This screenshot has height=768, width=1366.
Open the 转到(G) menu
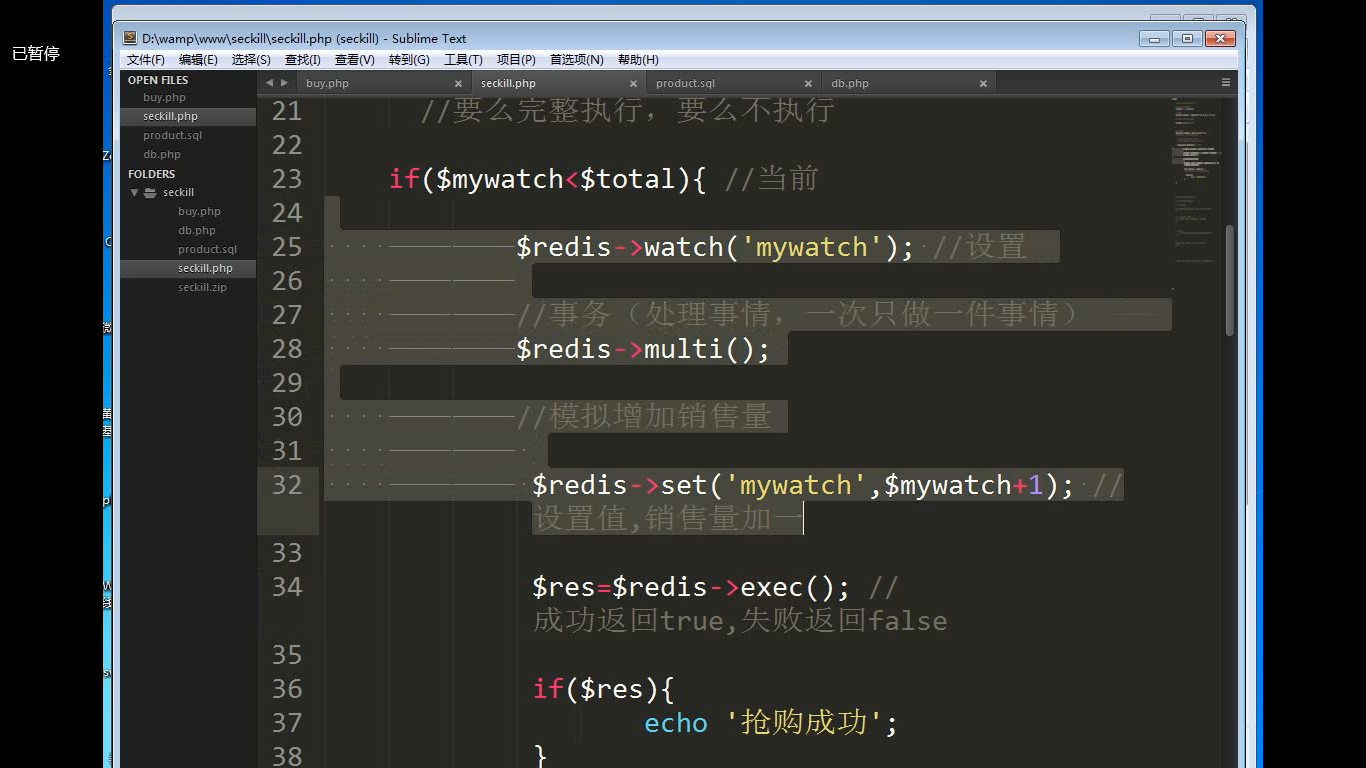click(x=409, y=60)
